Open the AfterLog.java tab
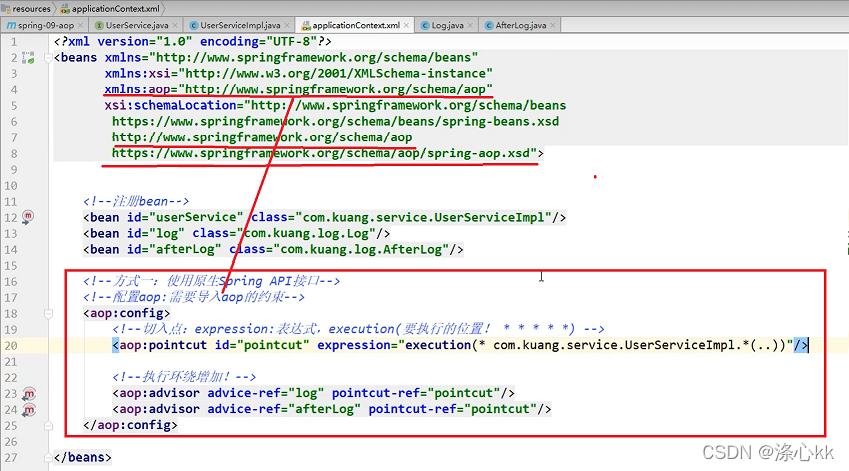 [520, 25]
